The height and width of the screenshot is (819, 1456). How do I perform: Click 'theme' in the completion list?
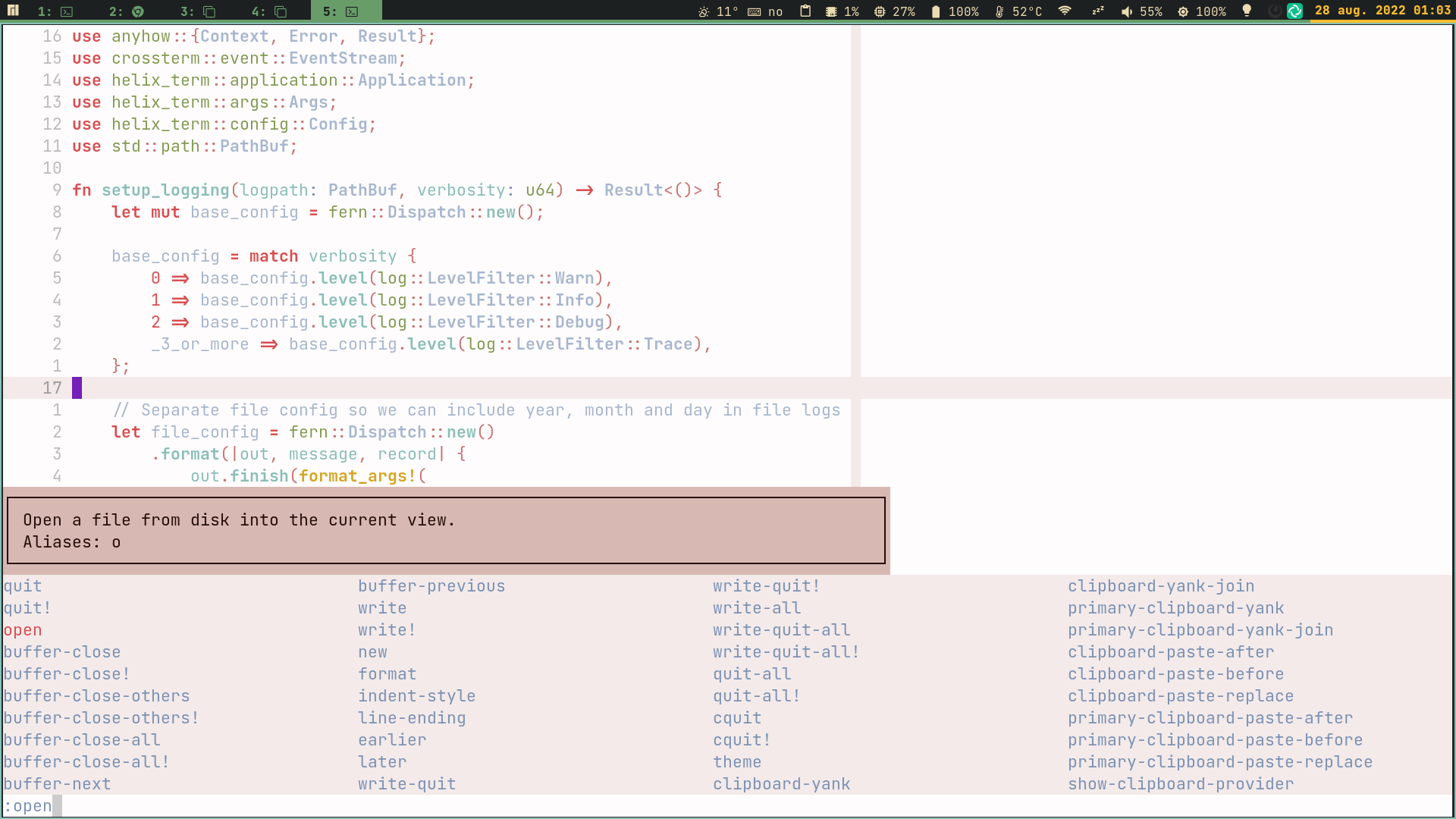(737, 762)
